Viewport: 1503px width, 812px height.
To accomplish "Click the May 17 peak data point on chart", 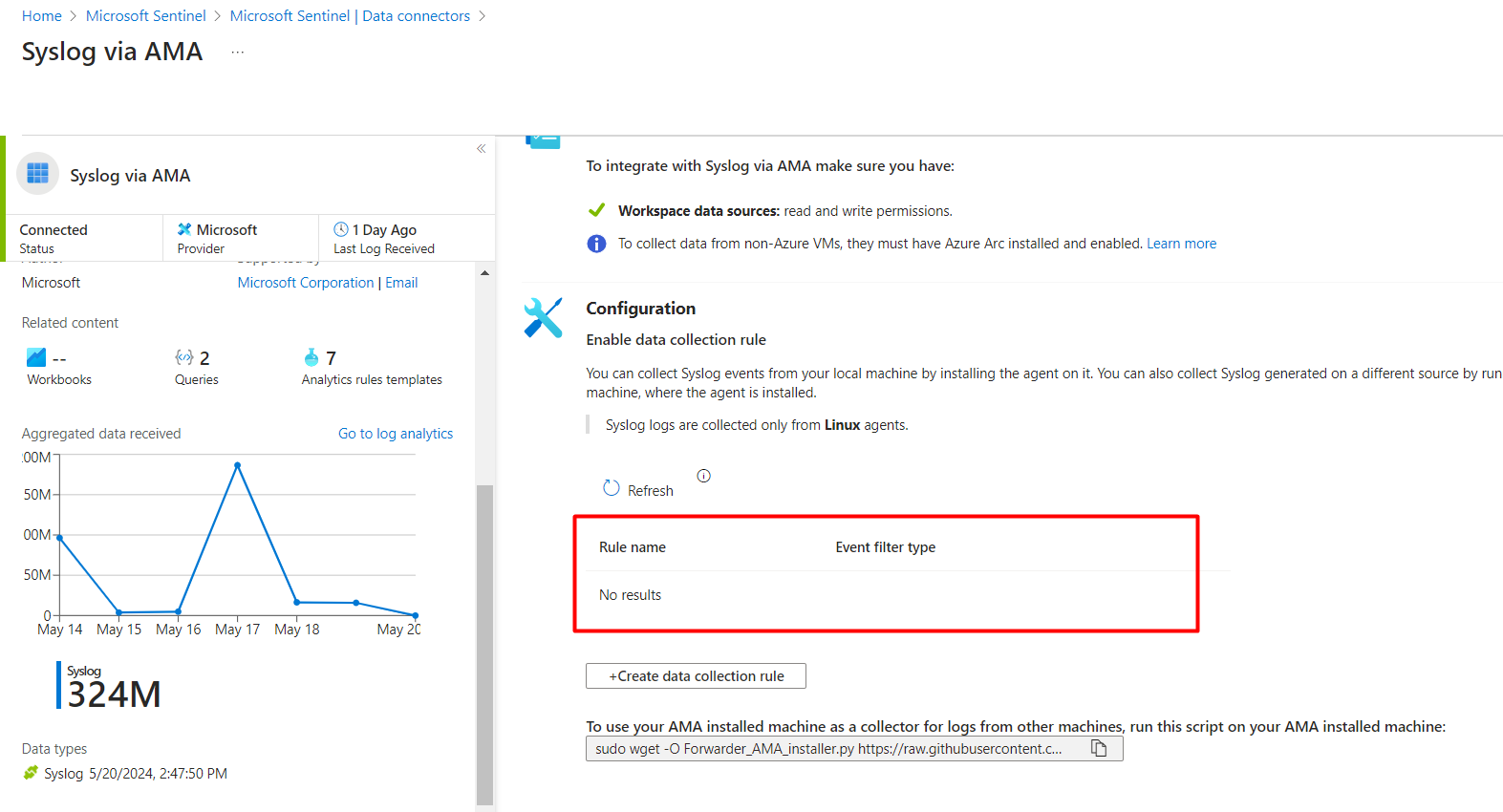I will pyautogui.click(x=238, y=465).
